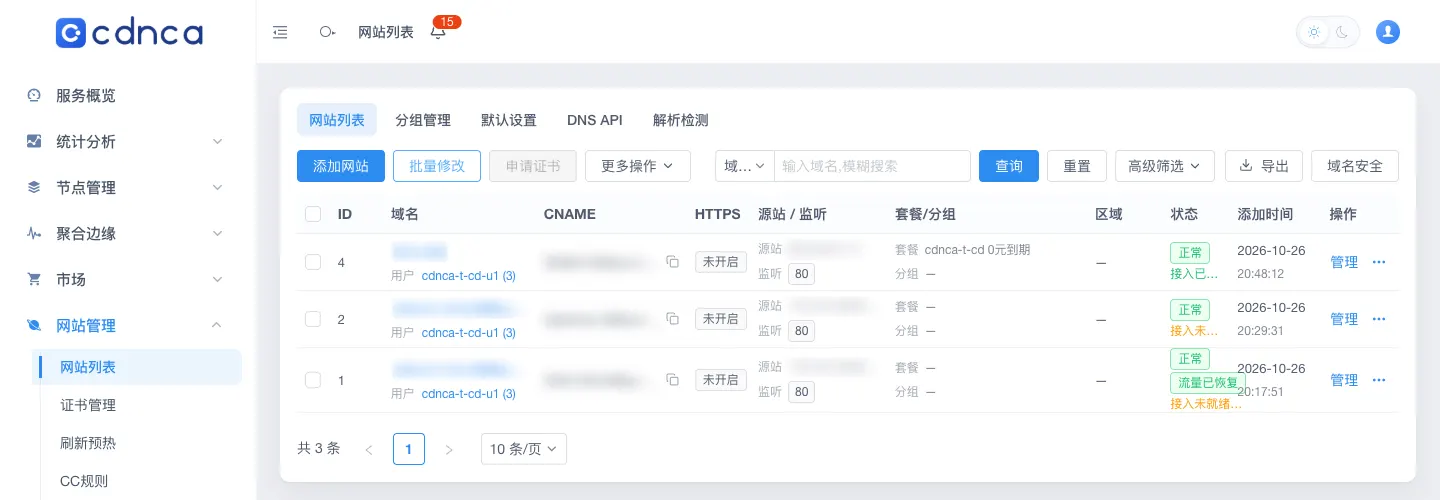Screen dimensions: 1440x500
Task: Switch to 网站列表 tab
Action: [x=337, y=120]
